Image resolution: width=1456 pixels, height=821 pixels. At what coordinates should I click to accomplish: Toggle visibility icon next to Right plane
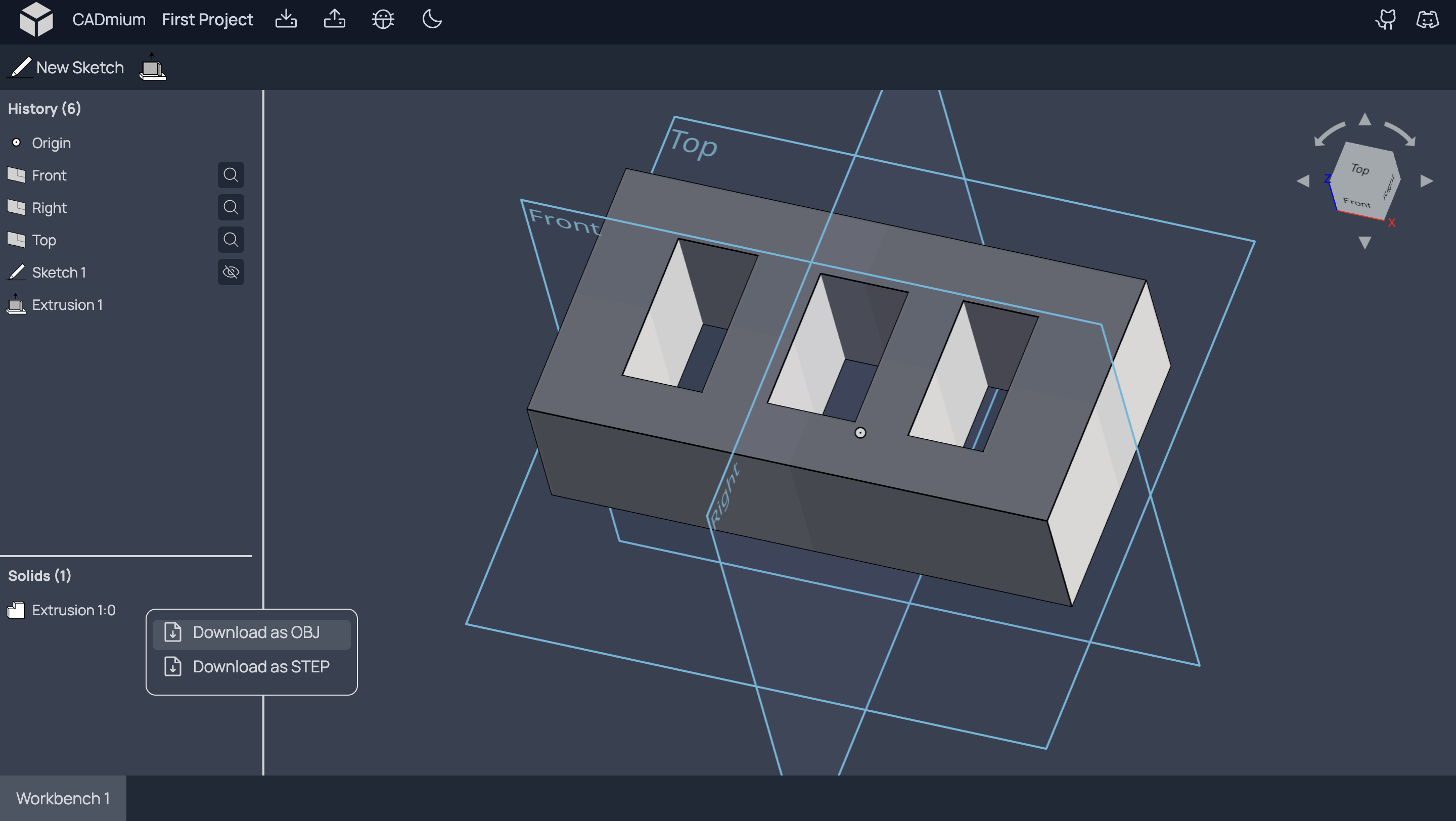coord(231,207)
